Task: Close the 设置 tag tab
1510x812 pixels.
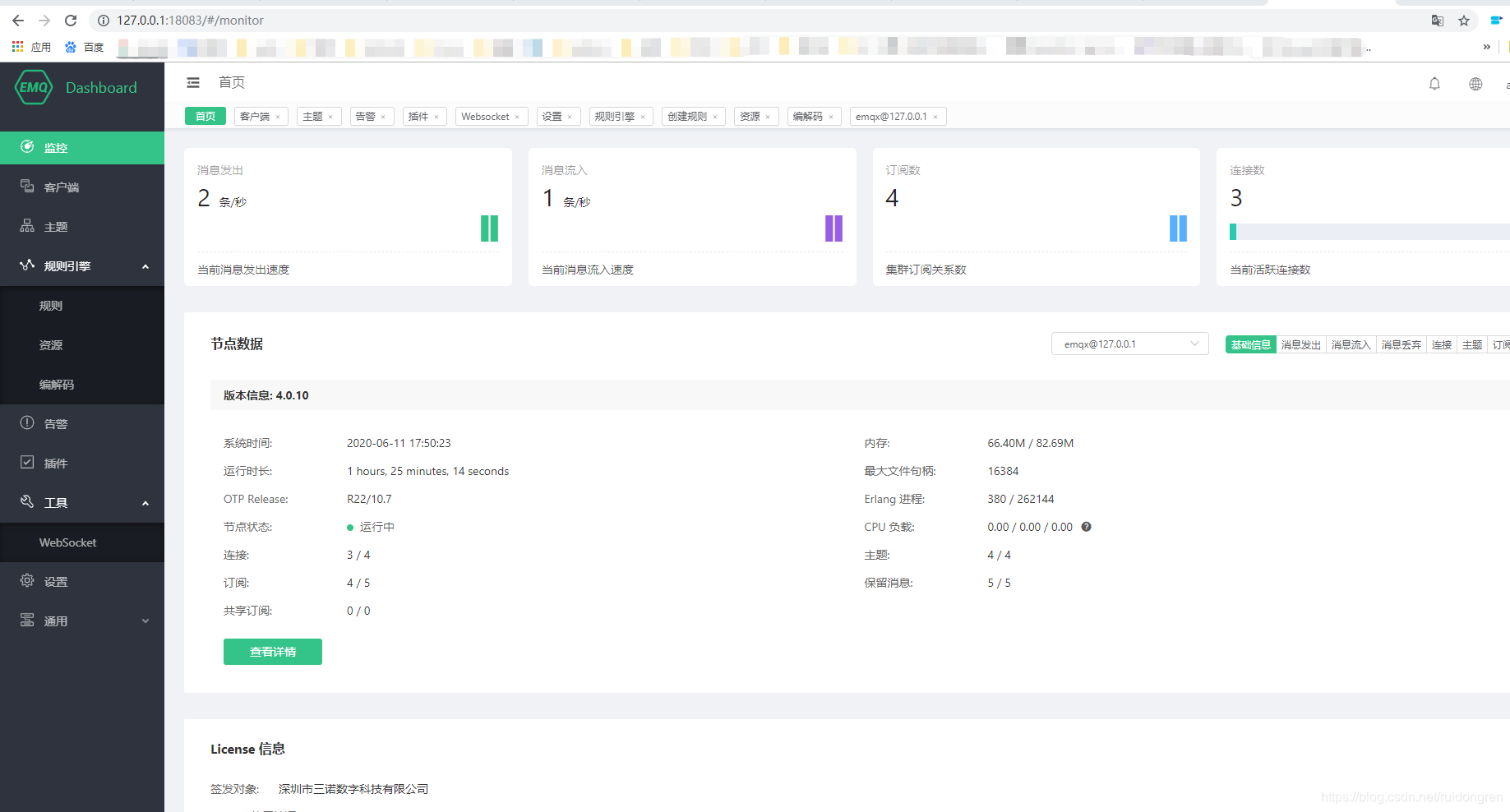Action: point(570,117)
